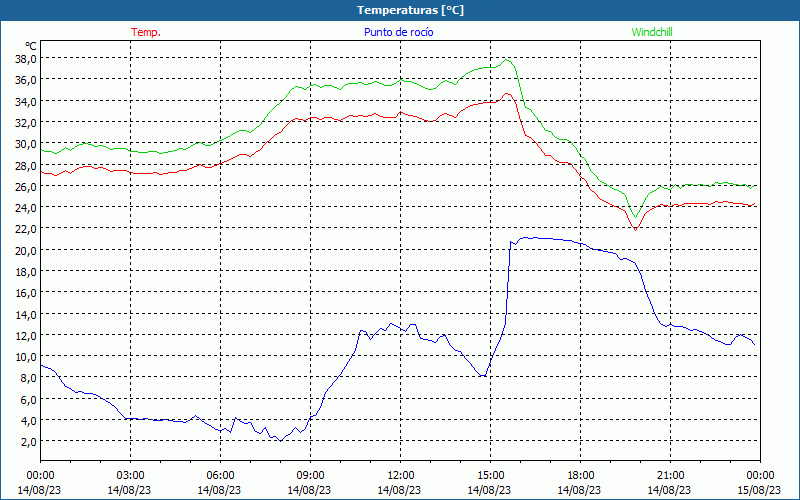Select the red Temp. legend label
Viewport: 800px width, 500px height.
click(146, 32)
